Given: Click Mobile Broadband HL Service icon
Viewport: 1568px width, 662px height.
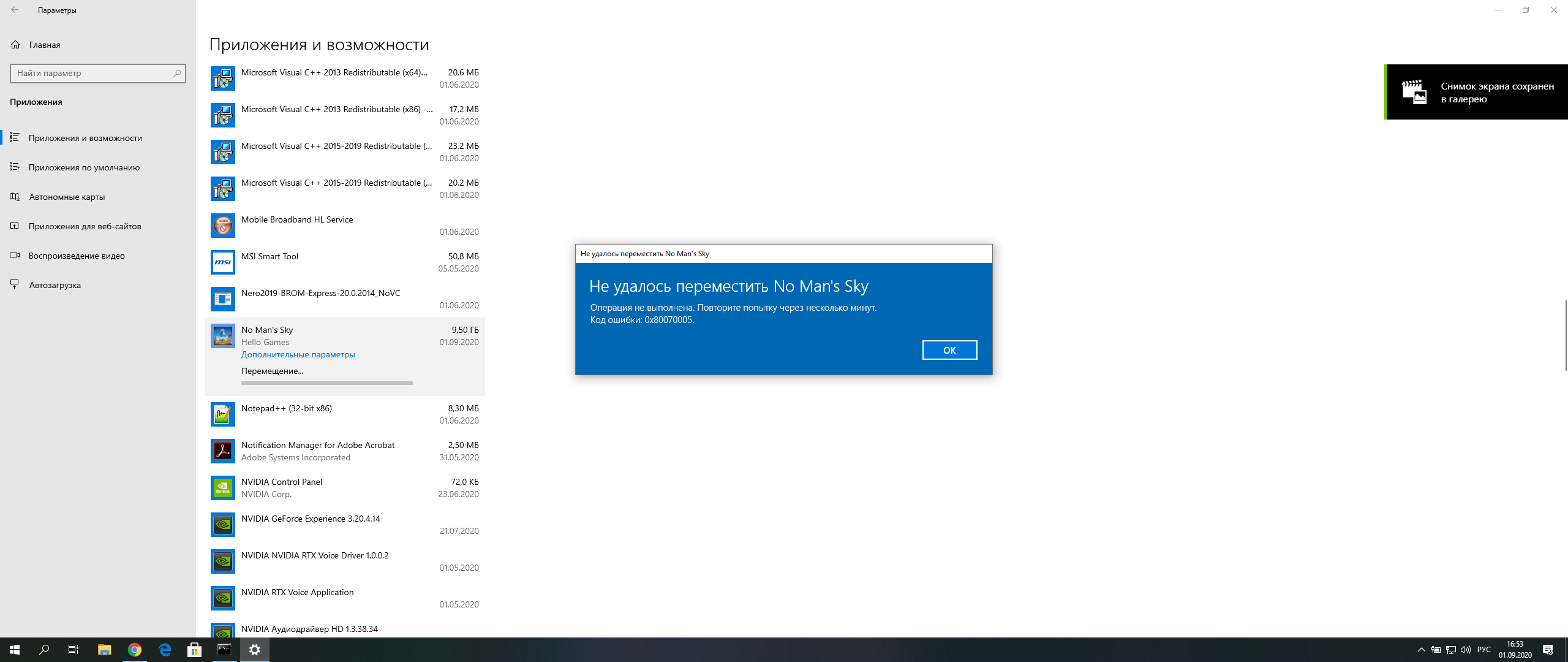Looking at the screenshot, I should 223,226.
